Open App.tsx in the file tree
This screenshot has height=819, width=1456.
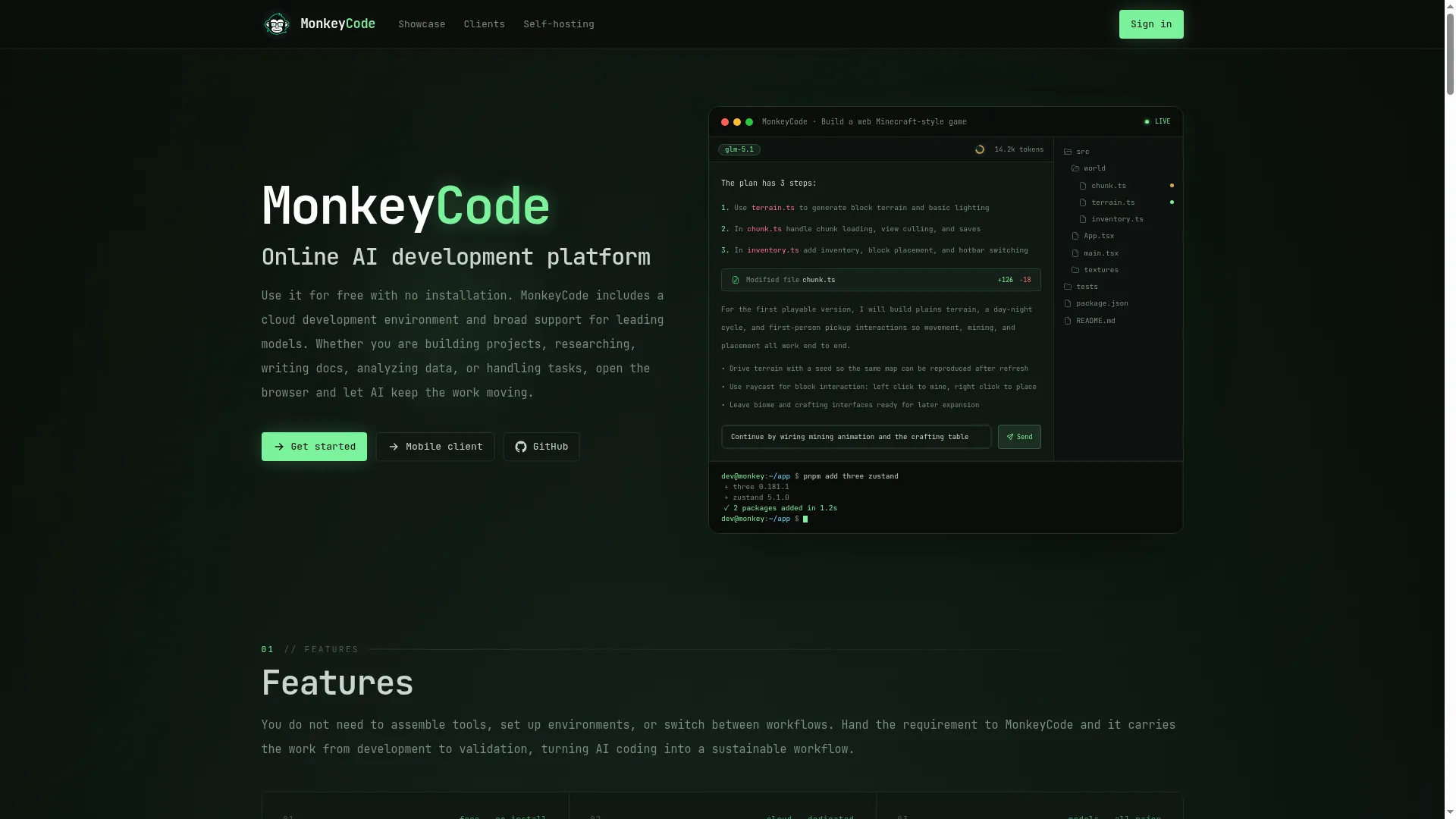pyautogui.click(x=1093, y=236)
